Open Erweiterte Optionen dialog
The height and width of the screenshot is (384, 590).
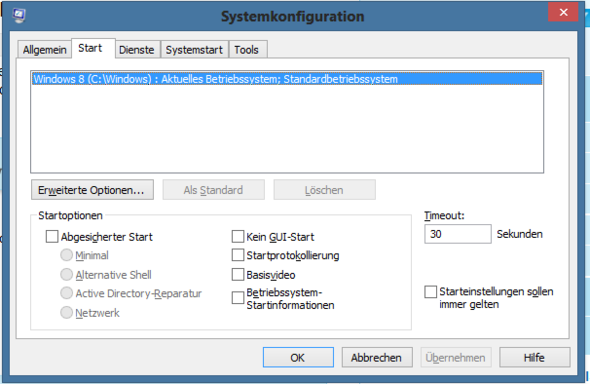92,190
